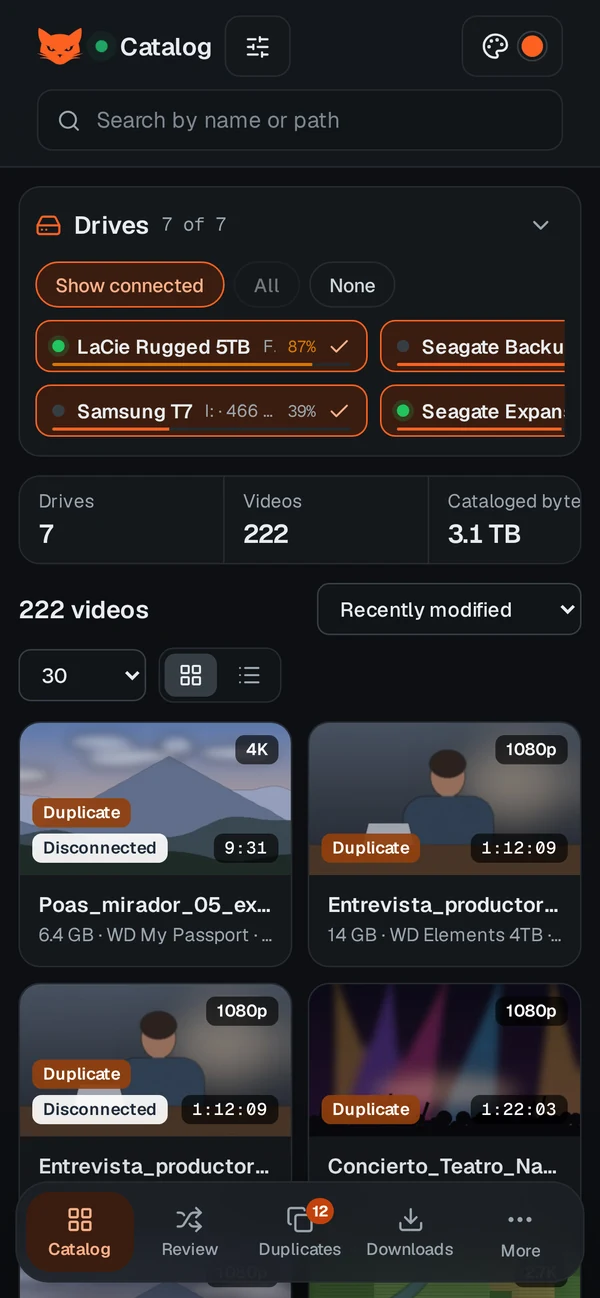
Task: Open the Downloads tab
Action: 410,1232
